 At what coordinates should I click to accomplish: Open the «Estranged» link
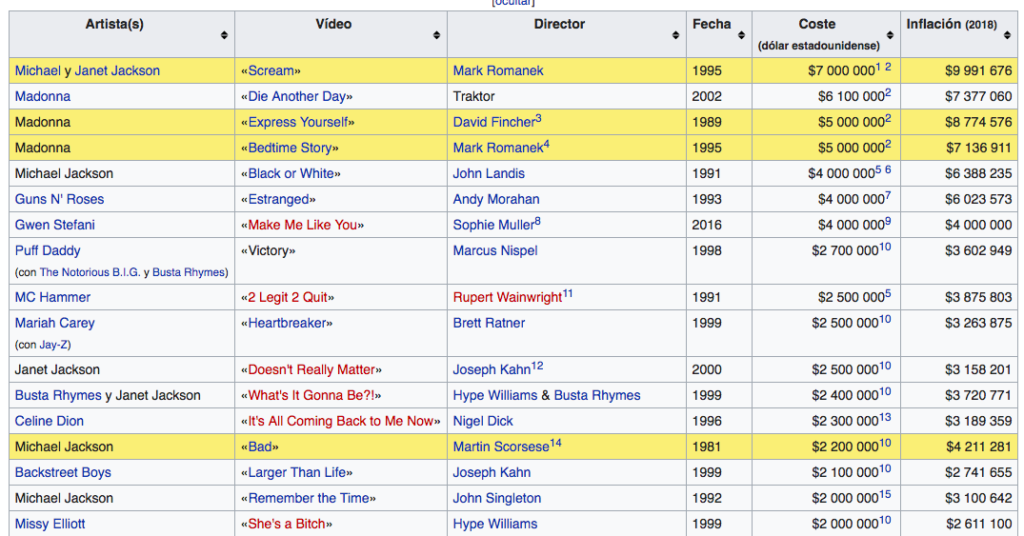pyautogui.click(x=278, y=199)
